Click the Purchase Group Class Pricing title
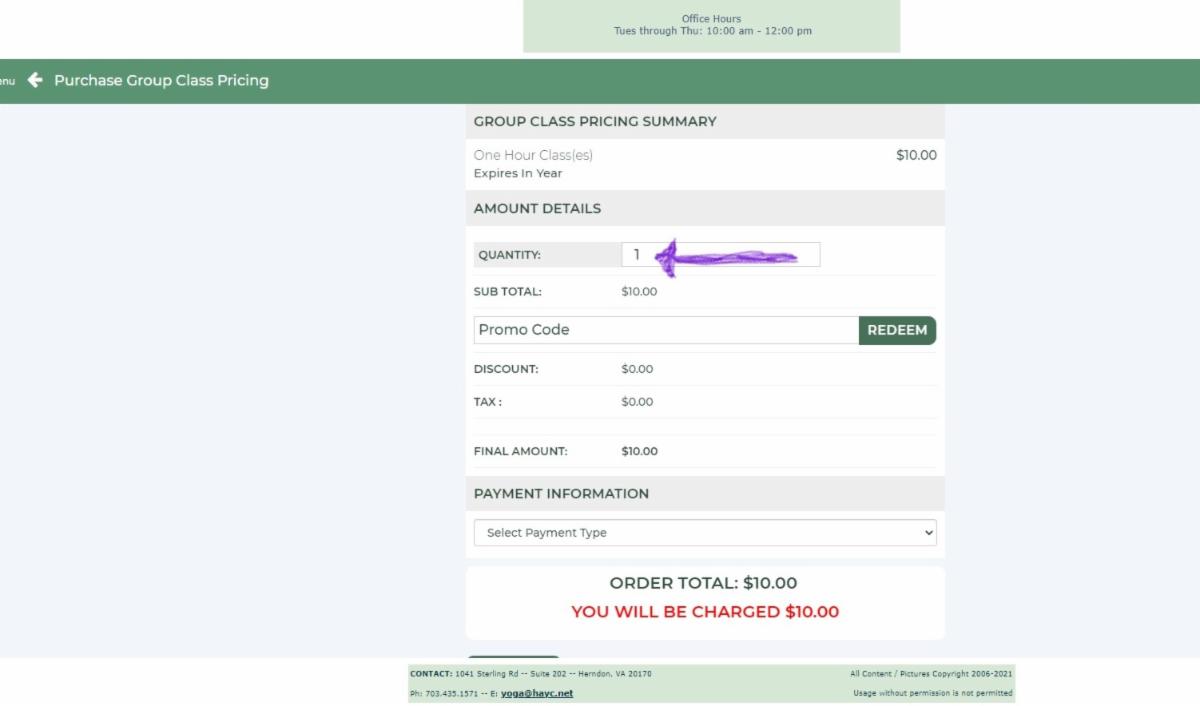1200x706 pixels. 161,80
